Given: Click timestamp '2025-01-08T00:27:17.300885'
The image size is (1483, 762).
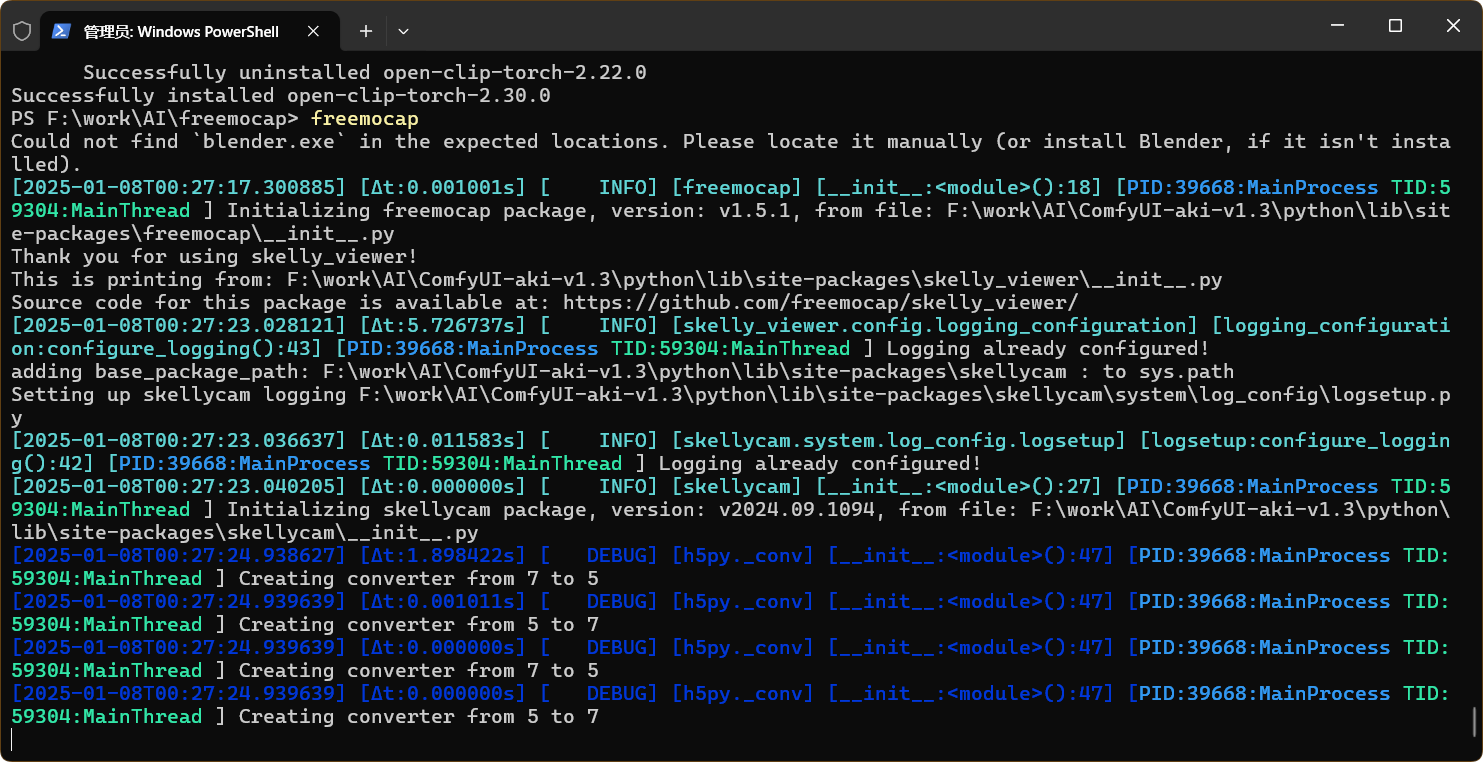Looking at the screenshot, I should pyautogui.click(x=179, y=187).
